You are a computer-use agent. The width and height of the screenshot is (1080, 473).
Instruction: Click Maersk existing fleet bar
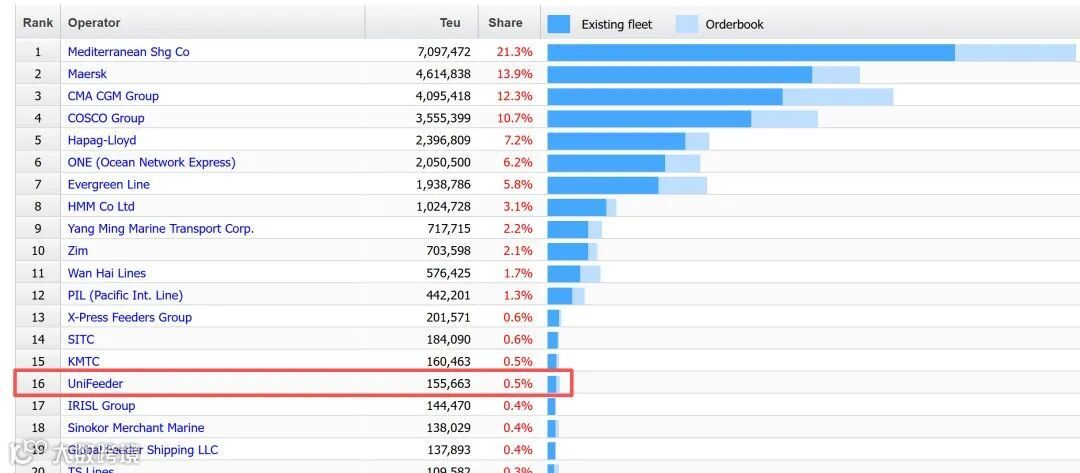[x=680, y=74]
